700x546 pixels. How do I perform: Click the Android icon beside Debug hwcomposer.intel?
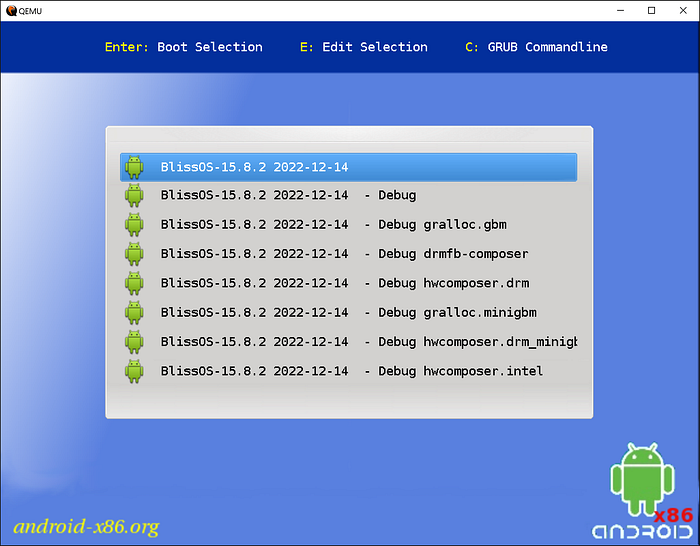[x=134, y=371]
